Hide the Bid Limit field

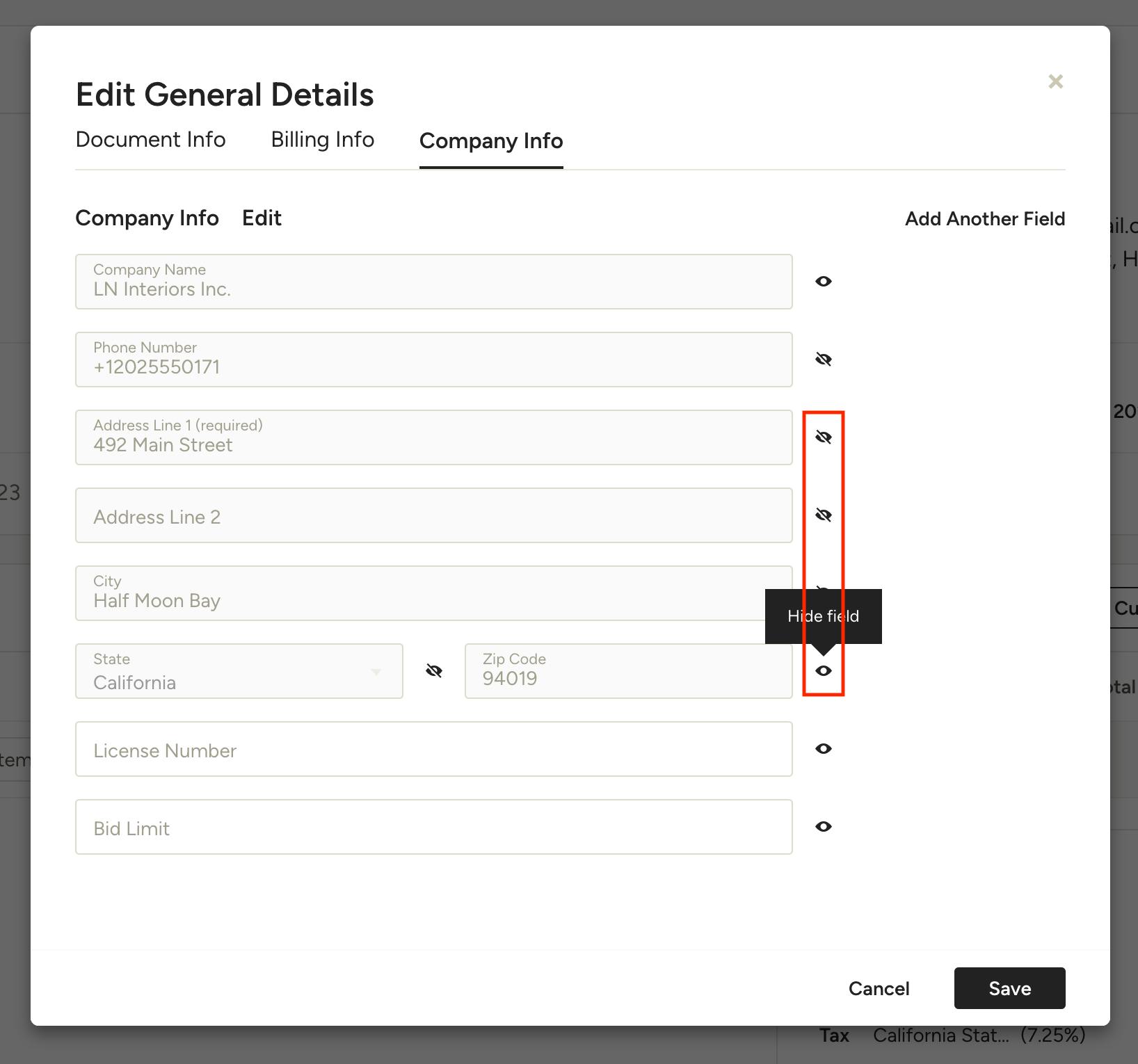pos(824,827)
